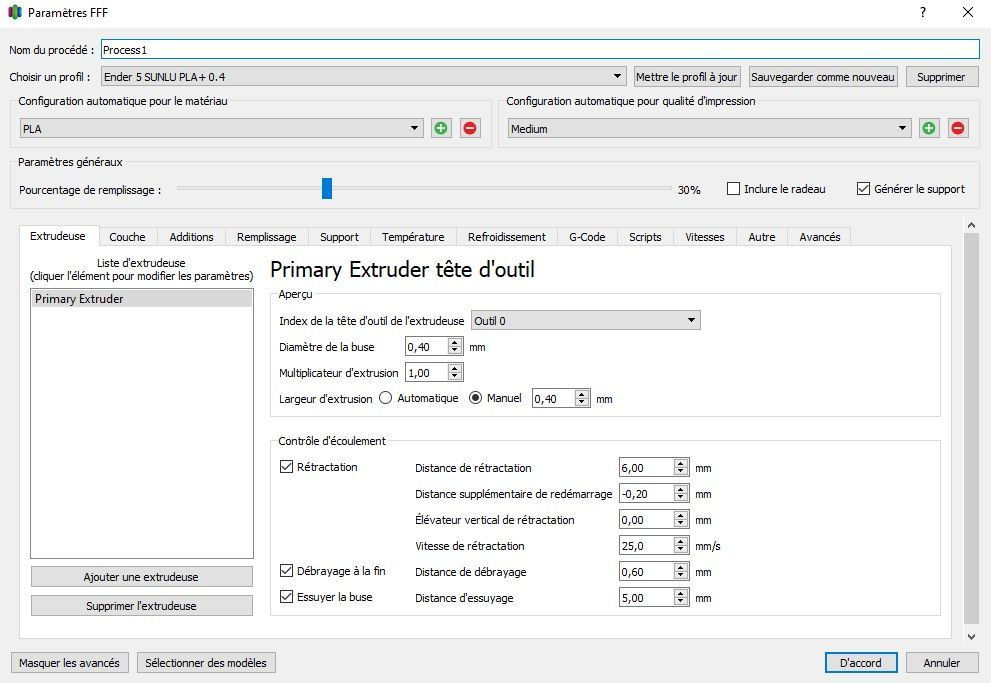
Task: Open the Choisir un profil dropdown
Action: [363, 76]
